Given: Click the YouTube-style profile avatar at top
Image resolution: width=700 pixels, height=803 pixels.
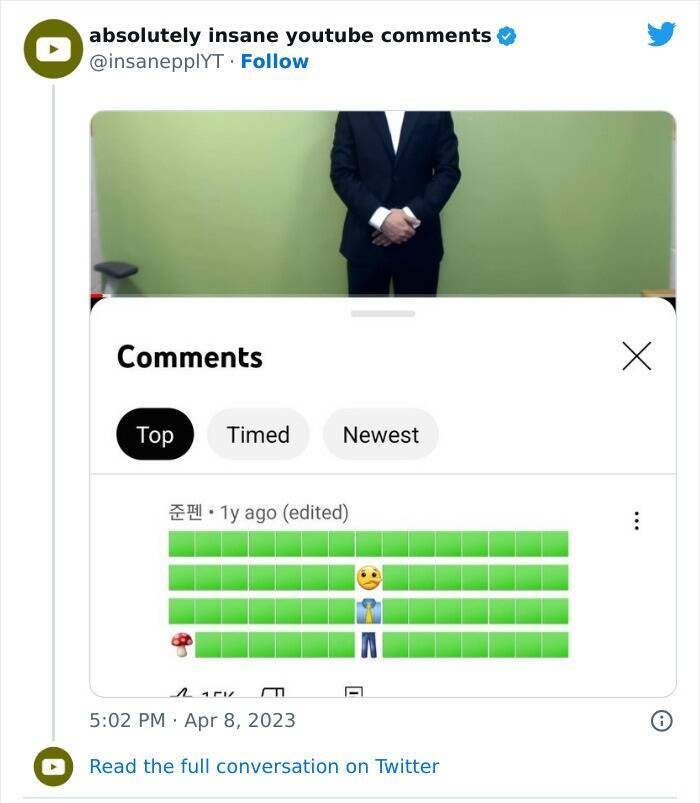Looking at the screenshot, I should coord(53,49).
